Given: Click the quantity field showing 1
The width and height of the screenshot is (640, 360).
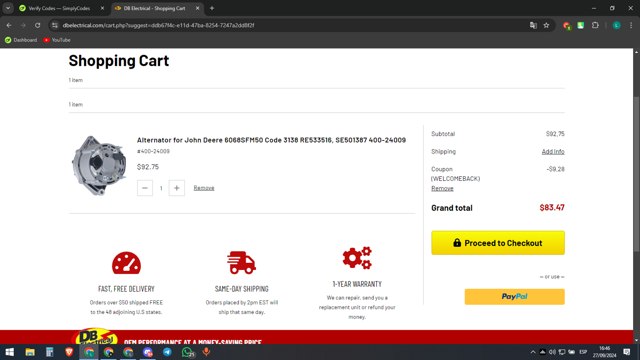Looking at the screenshot, I should [x=161, y=188].
